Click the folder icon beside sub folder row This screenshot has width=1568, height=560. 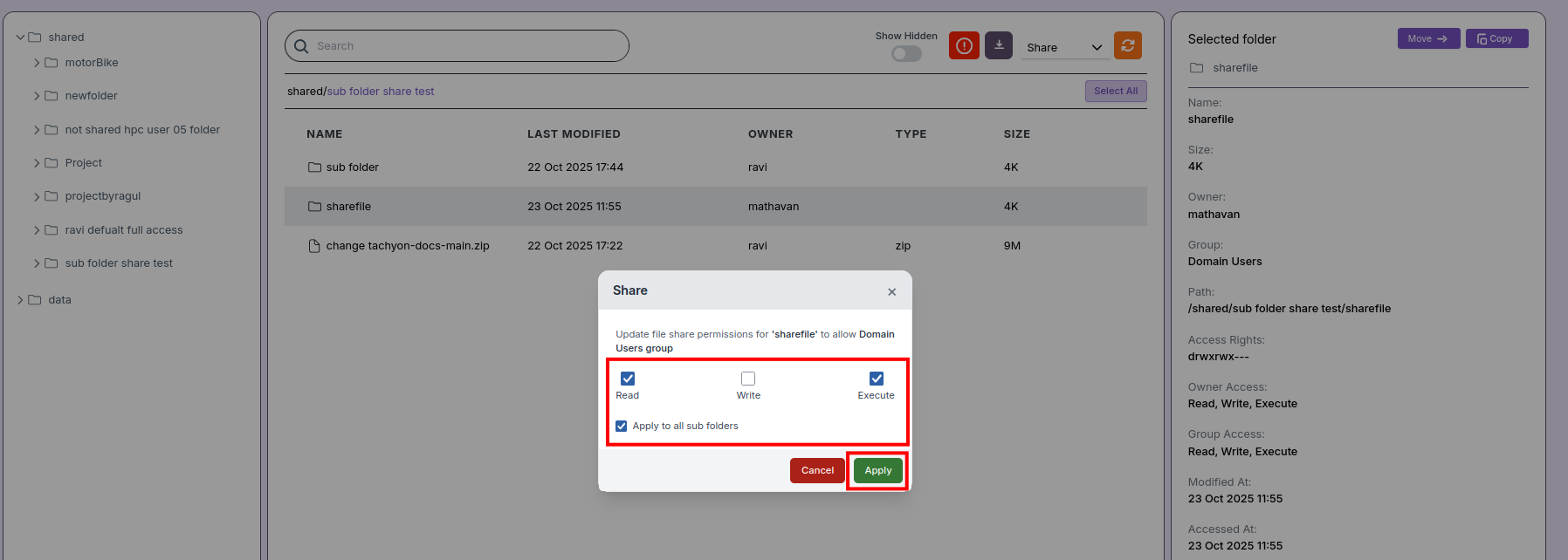pos(314,167)
